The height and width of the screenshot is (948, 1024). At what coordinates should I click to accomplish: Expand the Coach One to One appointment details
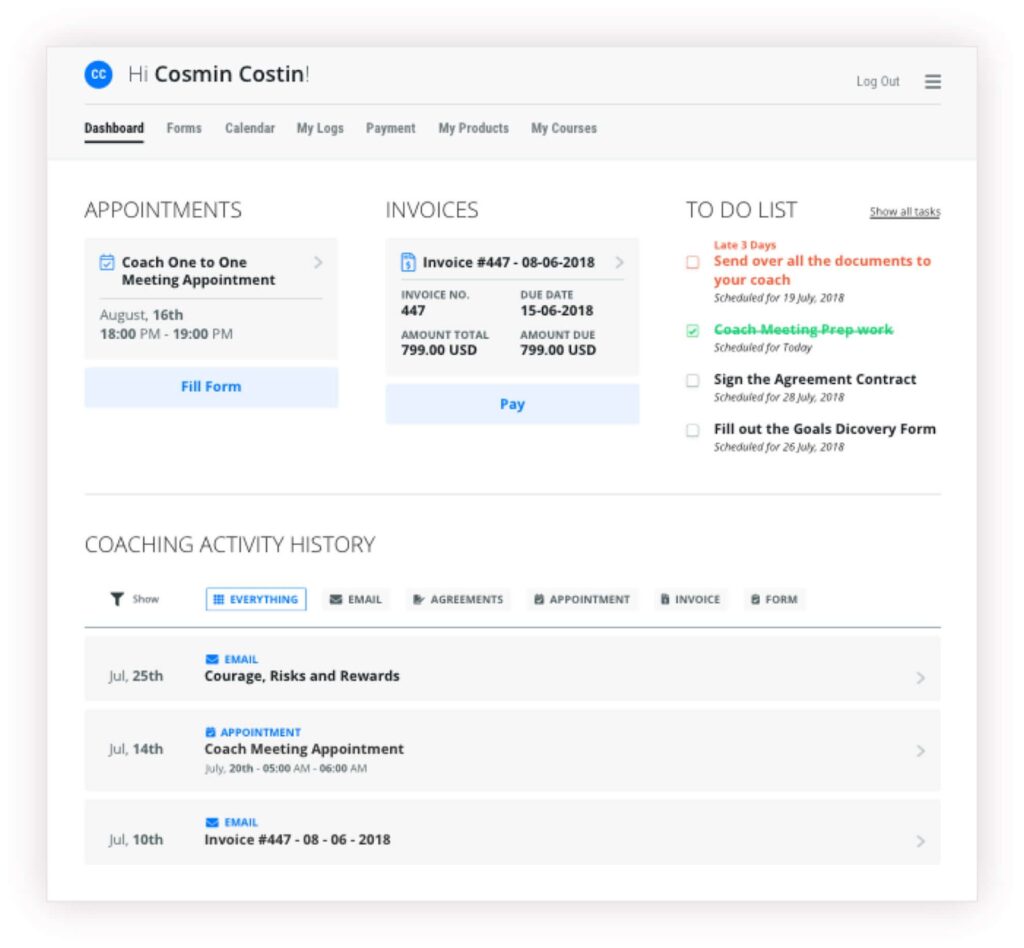318,262
